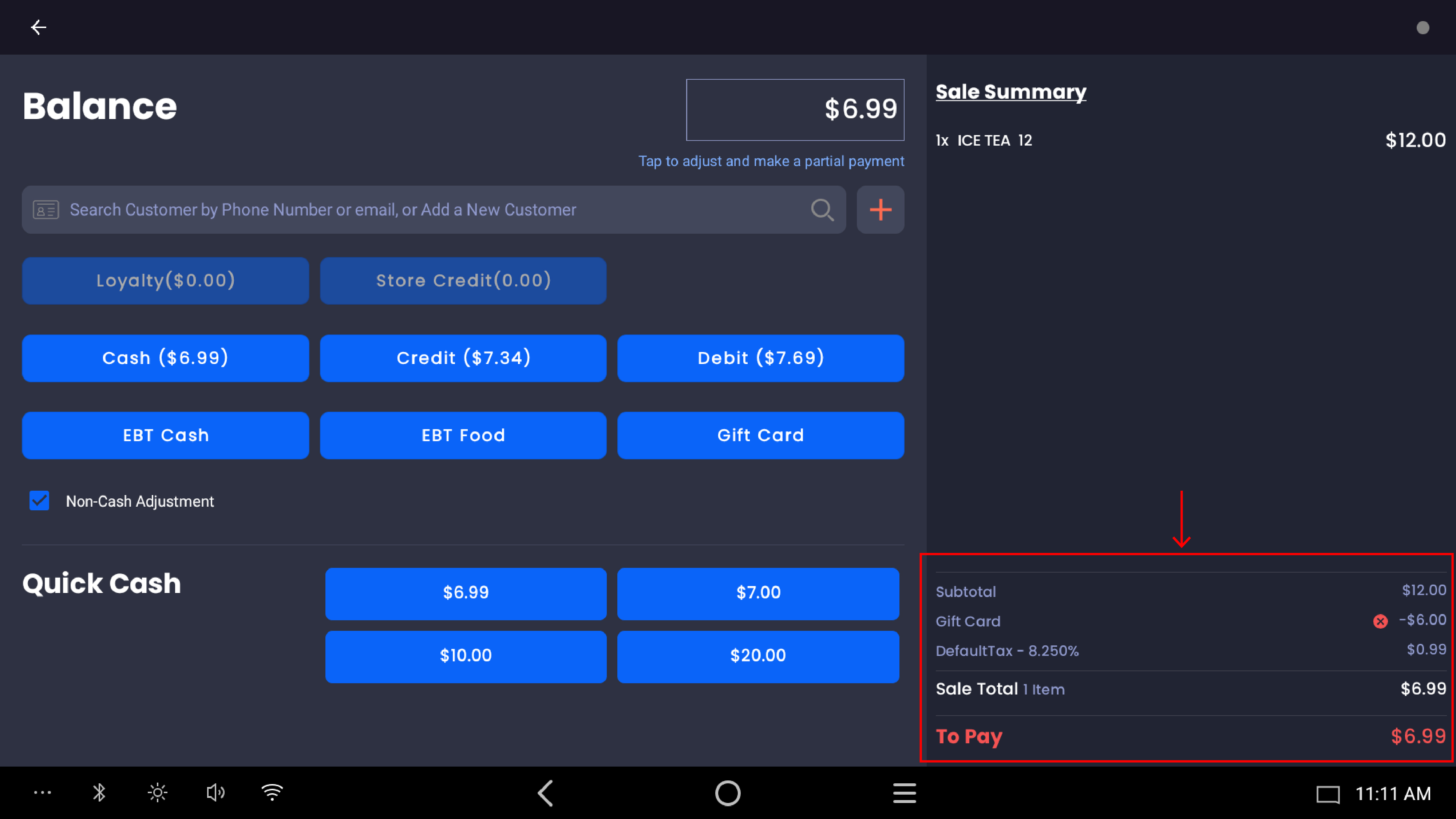The image size is (1456, 819).
Task: Open the three-dots menu in system bar
Action: 42,792
